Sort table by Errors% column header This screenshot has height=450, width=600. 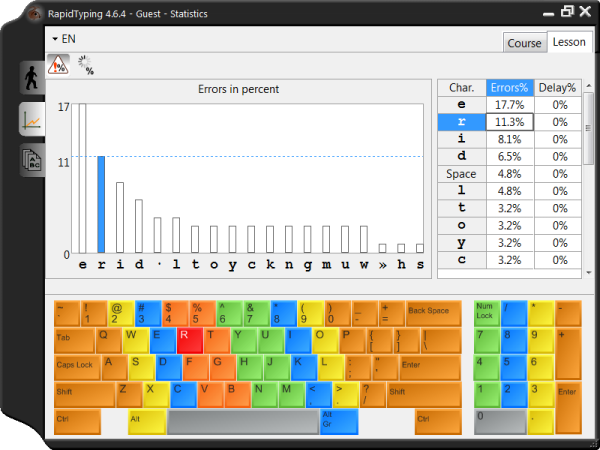510,88
